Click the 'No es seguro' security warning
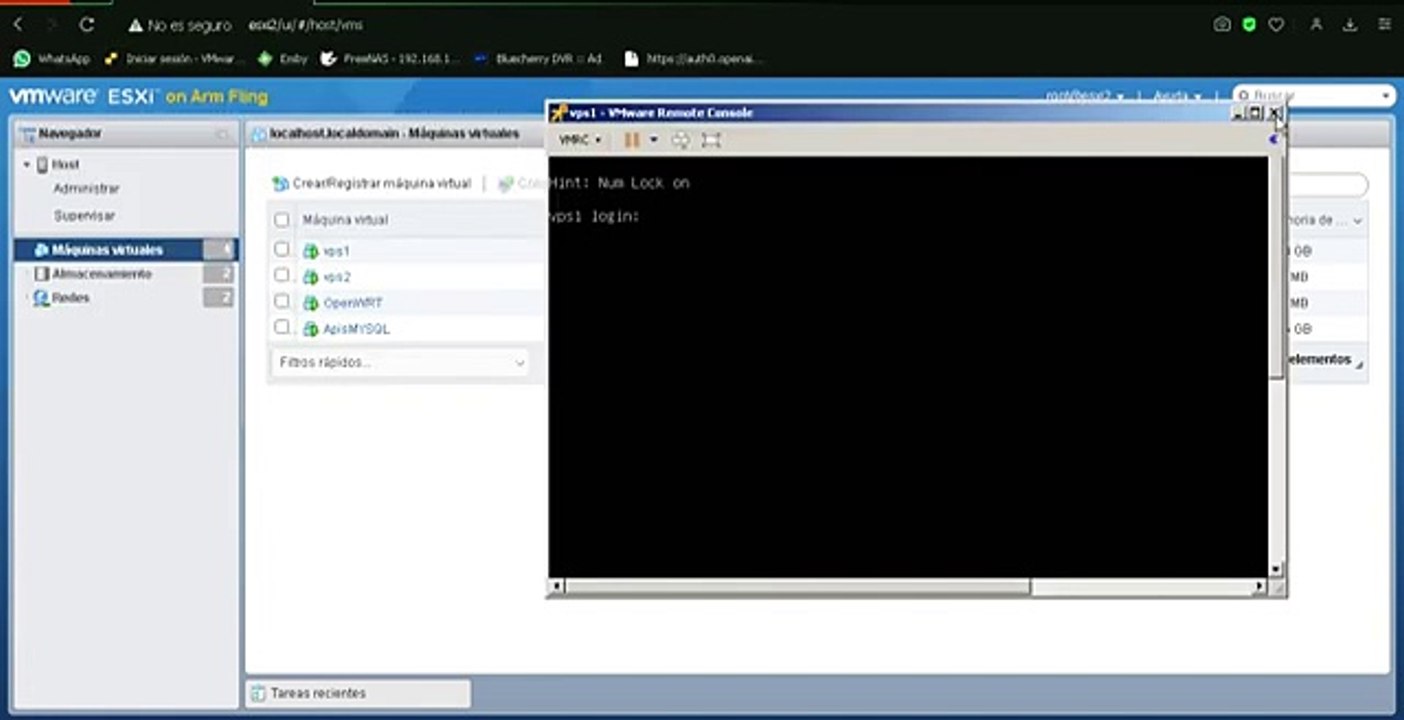 click(180, 25)
